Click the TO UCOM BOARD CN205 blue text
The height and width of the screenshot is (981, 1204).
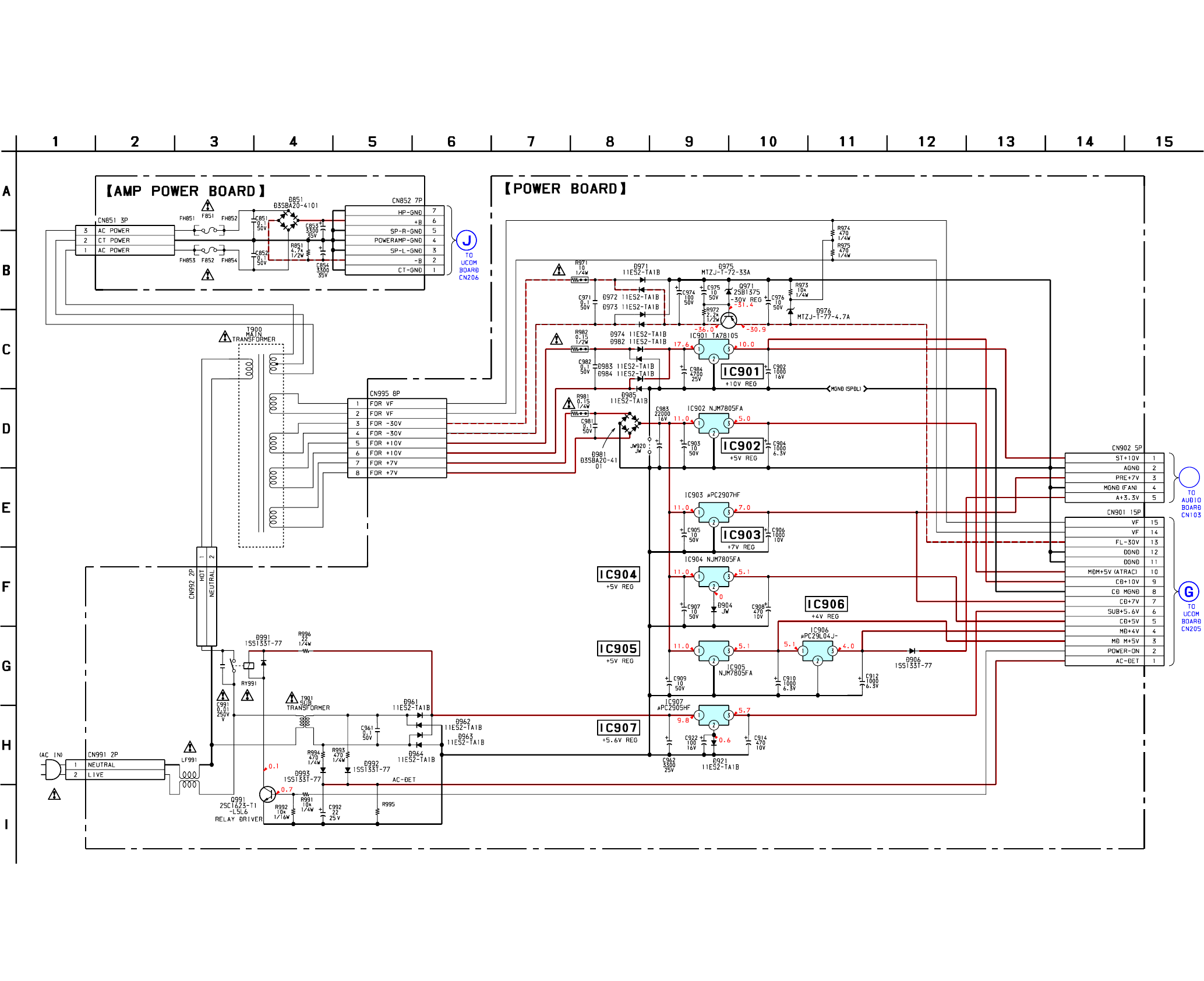(1191, 617)
